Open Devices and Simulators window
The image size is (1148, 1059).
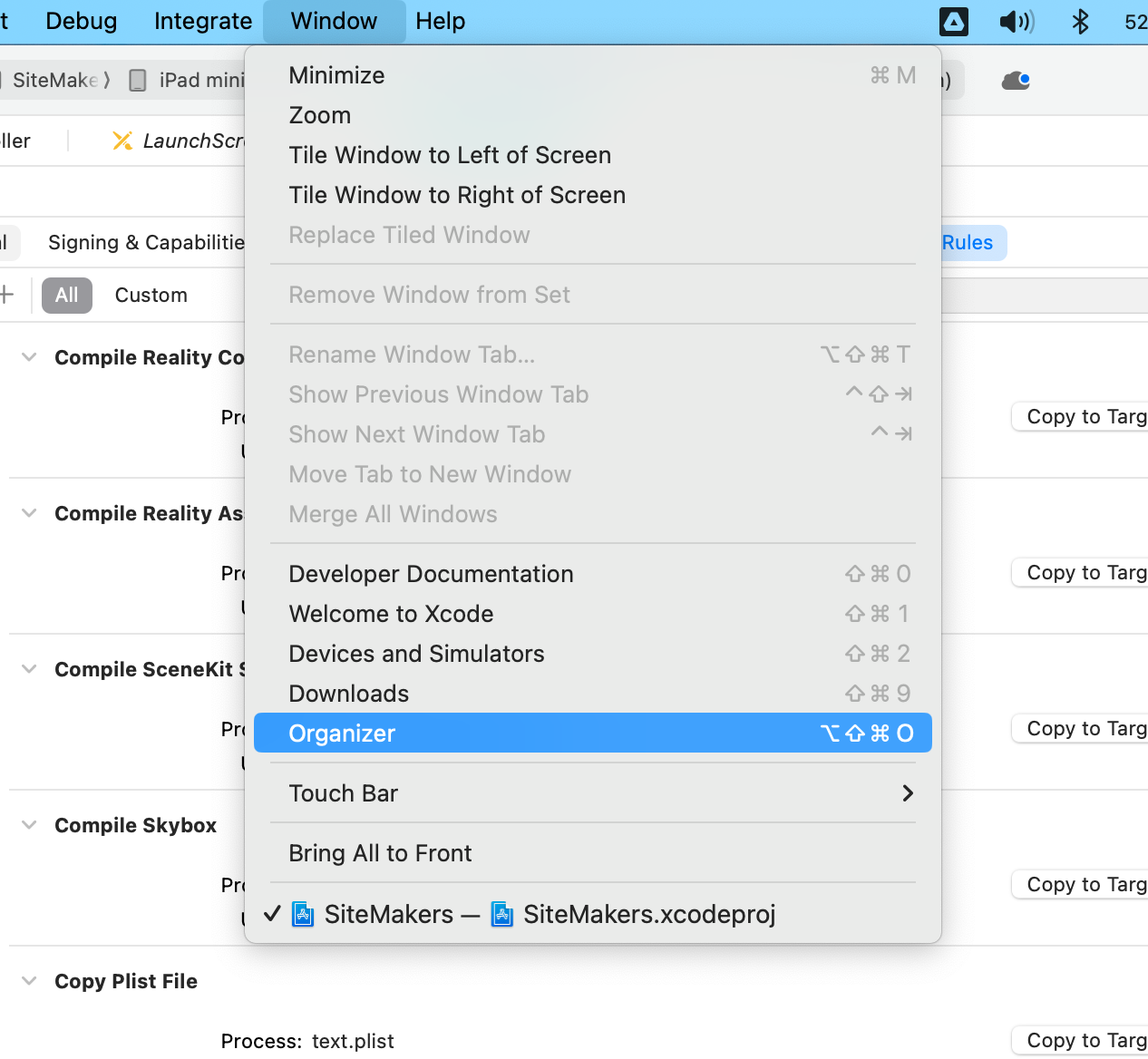(x=593, y=654)
